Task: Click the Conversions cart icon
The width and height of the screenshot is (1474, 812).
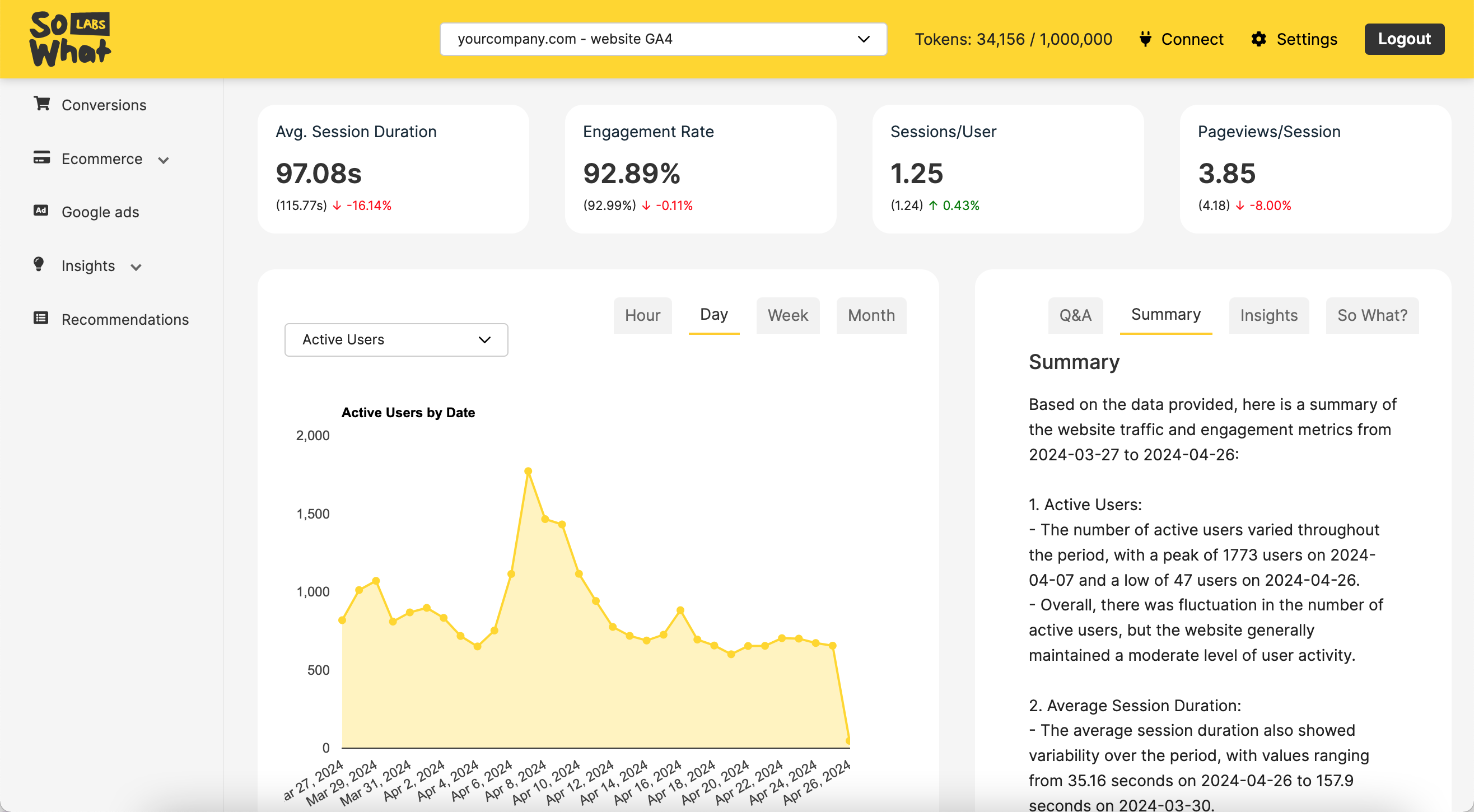Action: click(x=41, y=104)
